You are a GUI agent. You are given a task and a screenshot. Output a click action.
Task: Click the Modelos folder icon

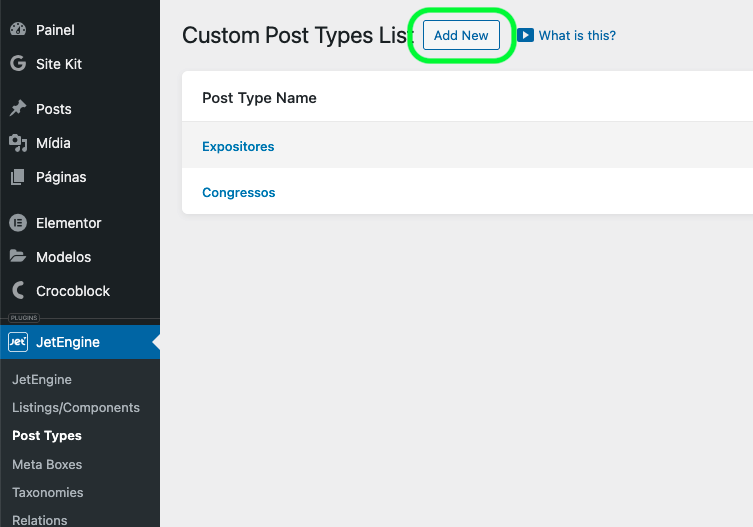[18, 257]
